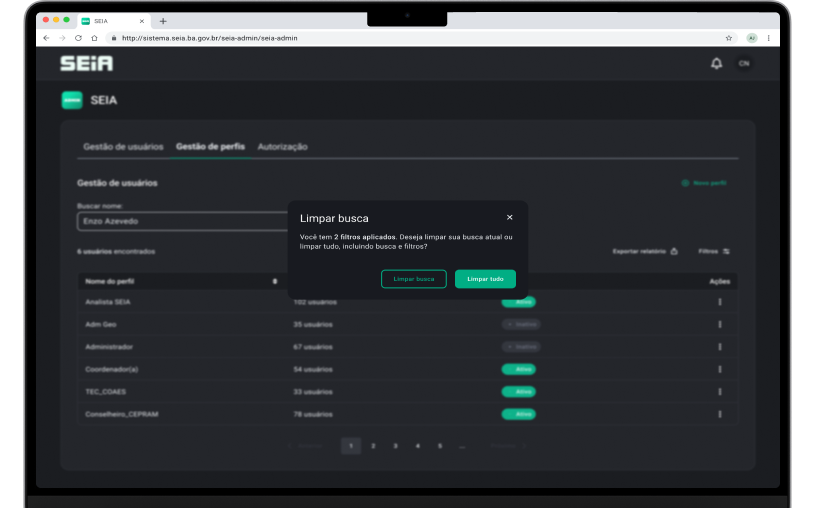The width and height of the screenshot is (821, 508).
Task: Open actions menu for Analista SEIA
Action: pyautogui.click(x=719, y=302)
